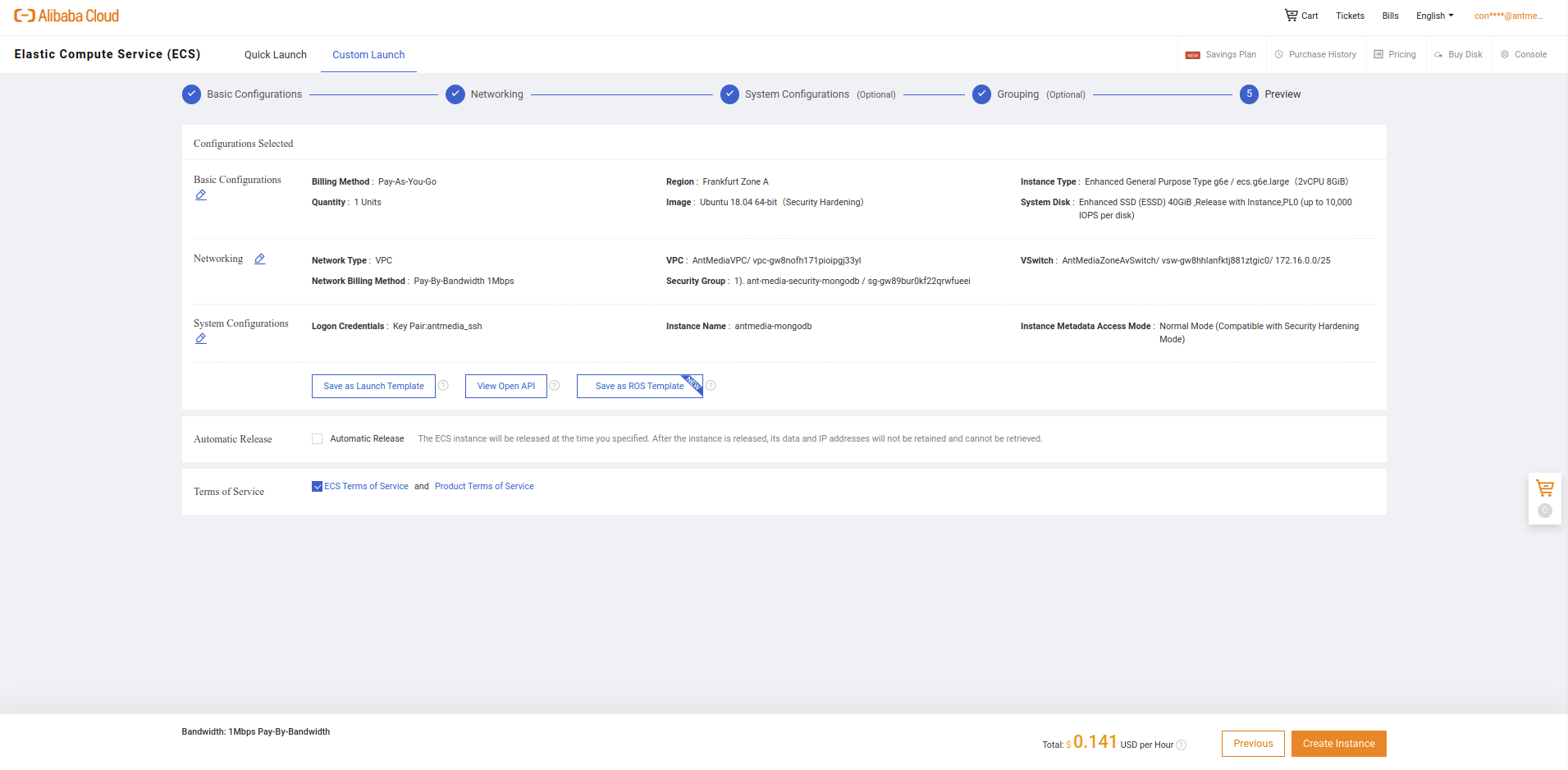Screen dimensions: 1568x770
Task: Open the Product Terms of Service link
Action: [x=484, y=487]
